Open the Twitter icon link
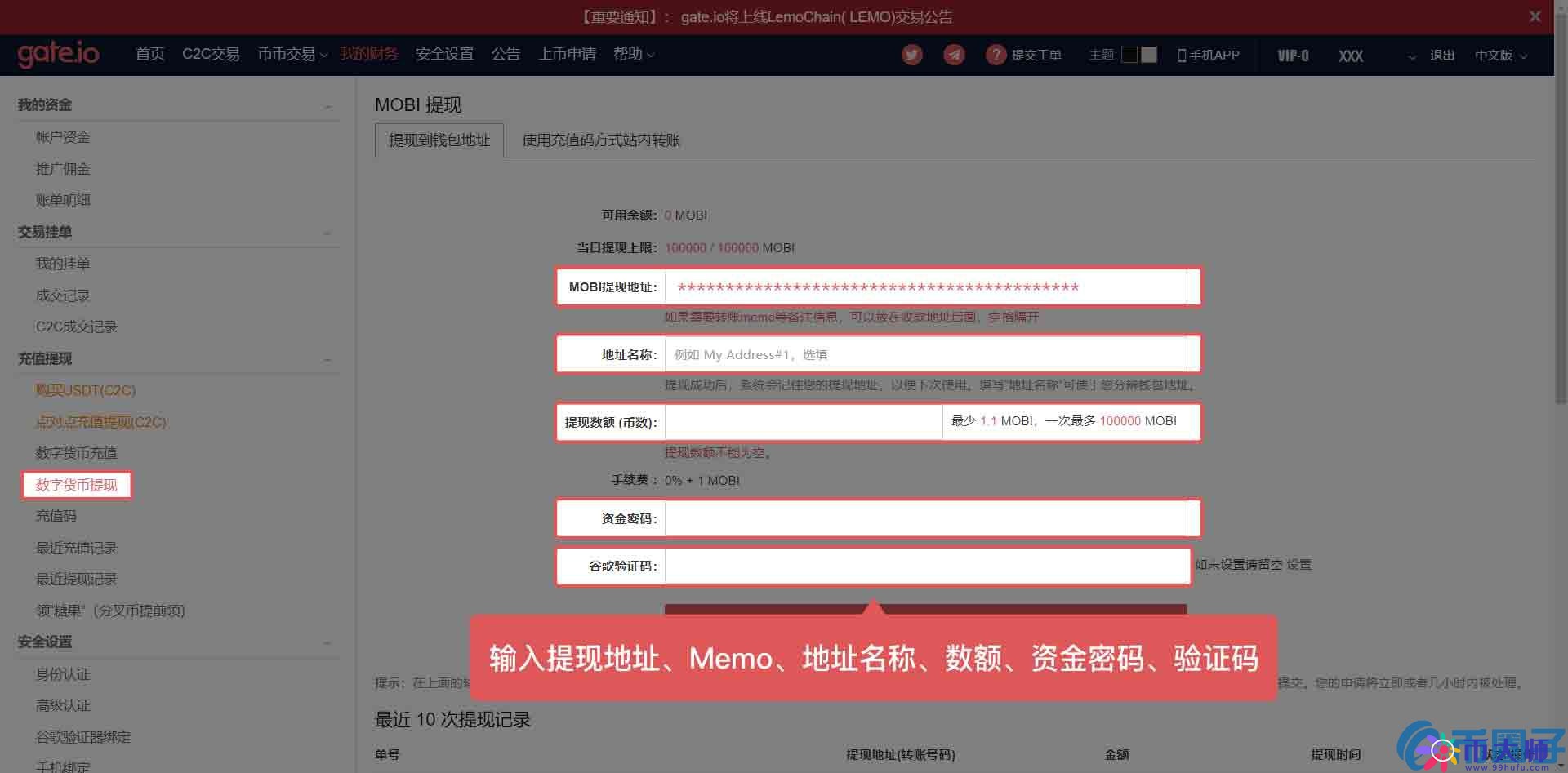 pos(912,55)
